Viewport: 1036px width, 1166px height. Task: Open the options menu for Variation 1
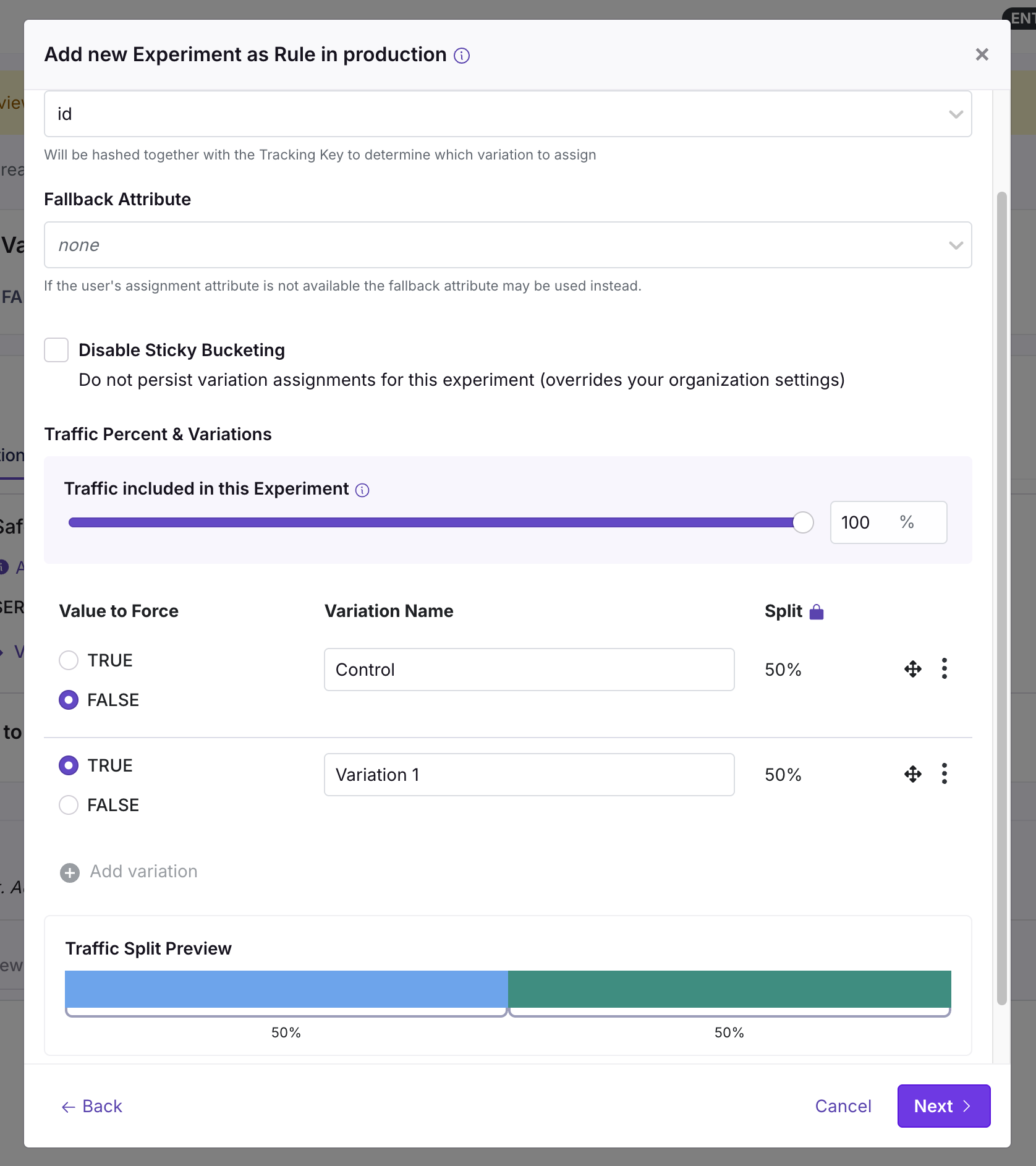tap(945, 773)
